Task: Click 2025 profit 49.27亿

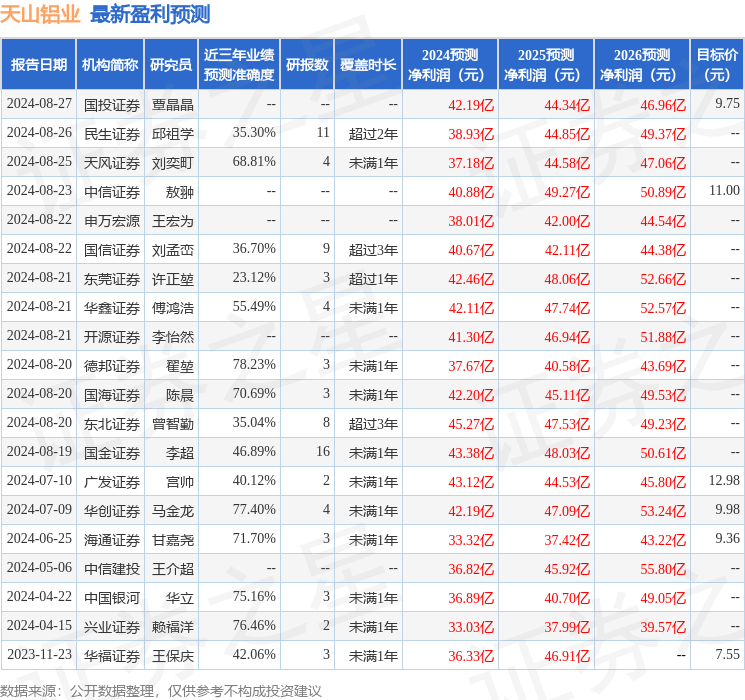Action: (567, 192)
